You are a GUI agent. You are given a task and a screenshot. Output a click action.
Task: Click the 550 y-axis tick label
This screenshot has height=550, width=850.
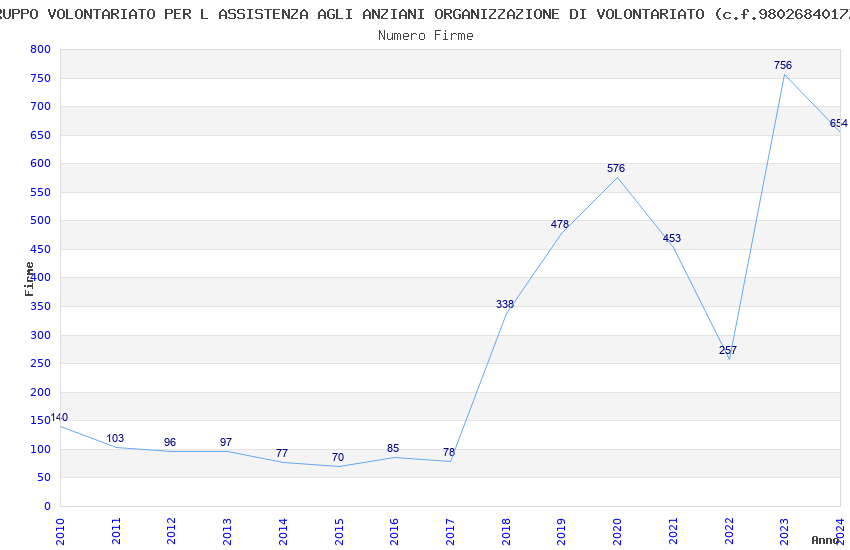(x=41, y=192)
